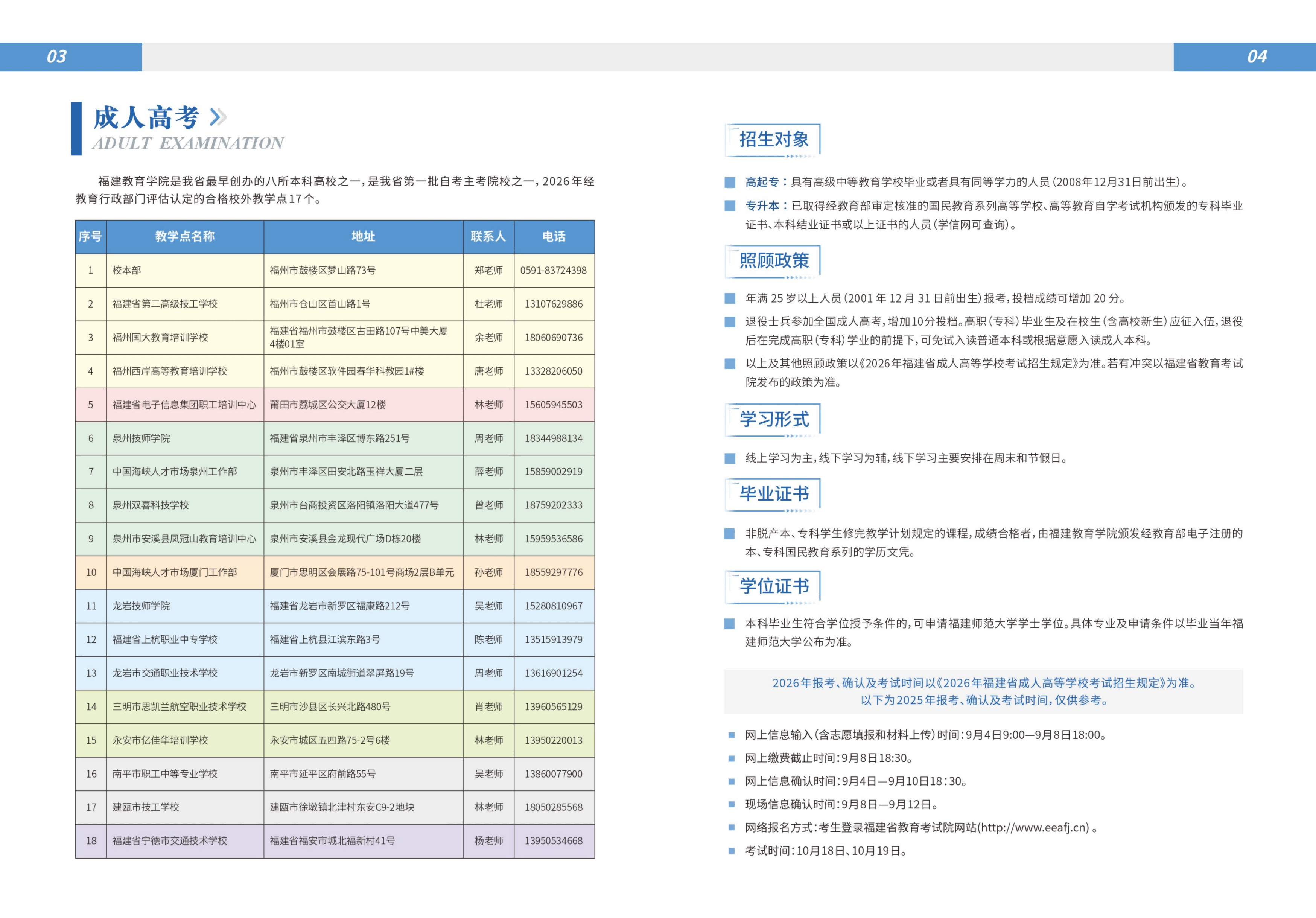Click address 南平市延平区府前路55号
The height and width of the screenshot is (918, 1316).
coord(323,774)
